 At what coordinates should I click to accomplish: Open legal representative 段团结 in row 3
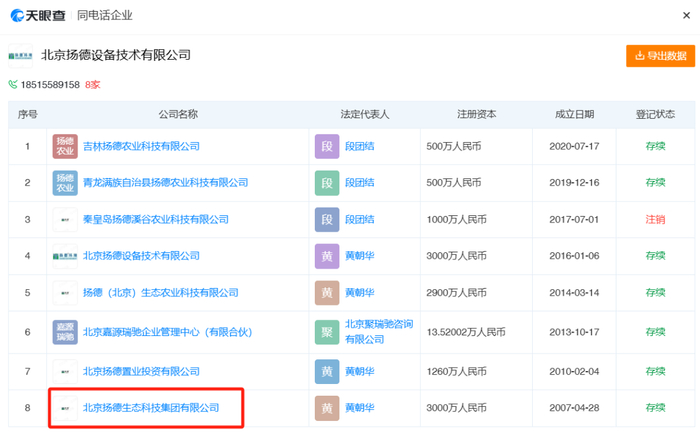[359, 220]
